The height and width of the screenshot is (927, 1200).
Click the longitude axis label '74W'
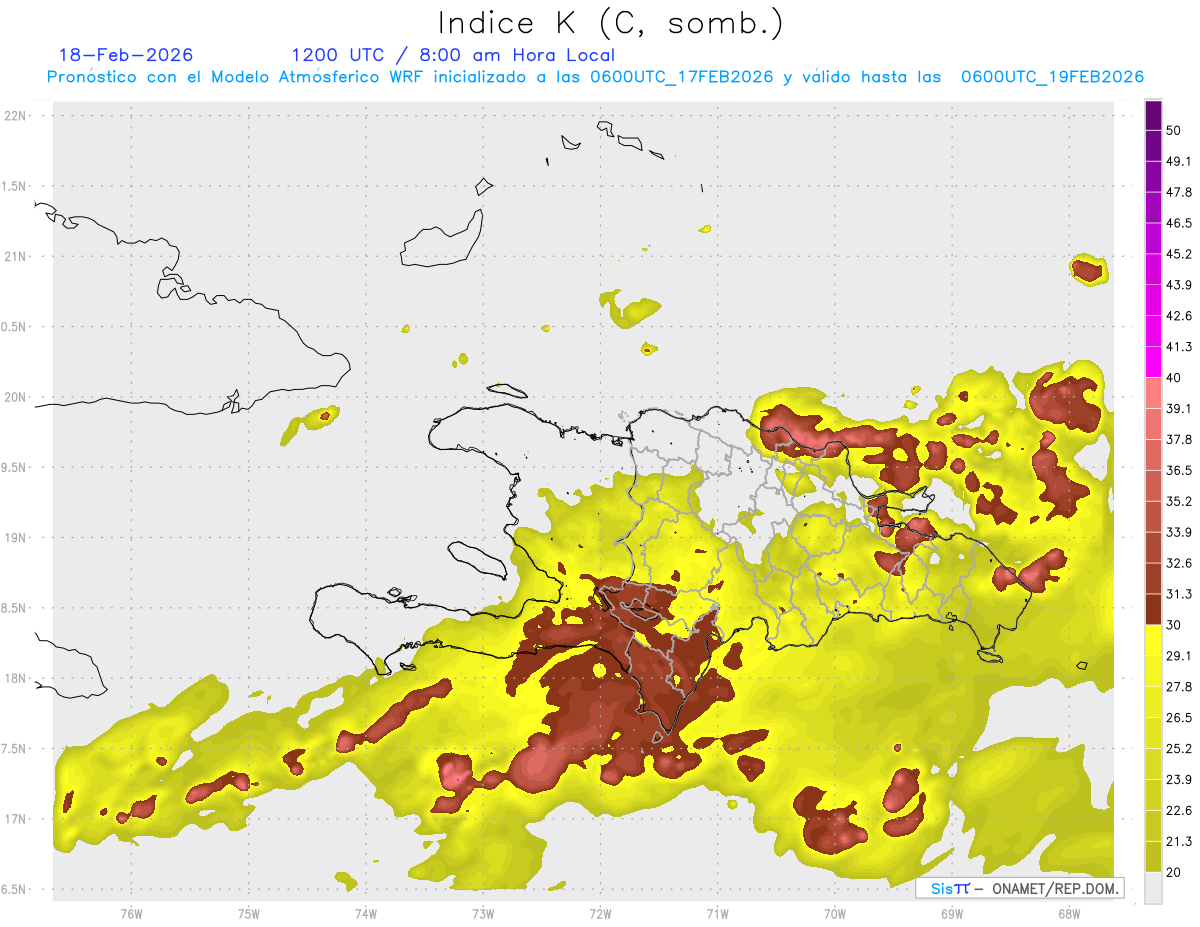(365, 914)
